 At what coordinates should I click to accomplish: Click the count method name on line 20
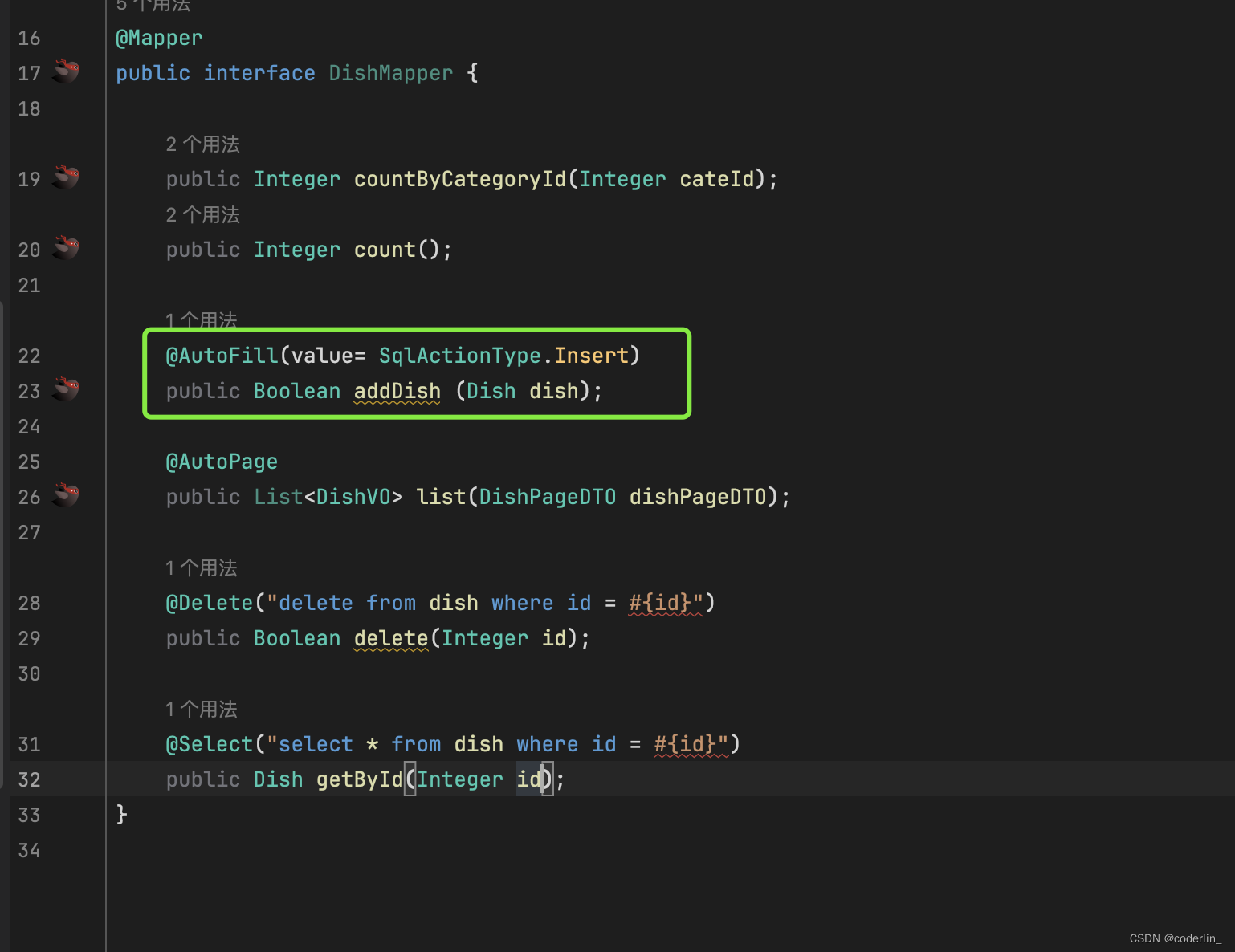click(x=385, y=250)
